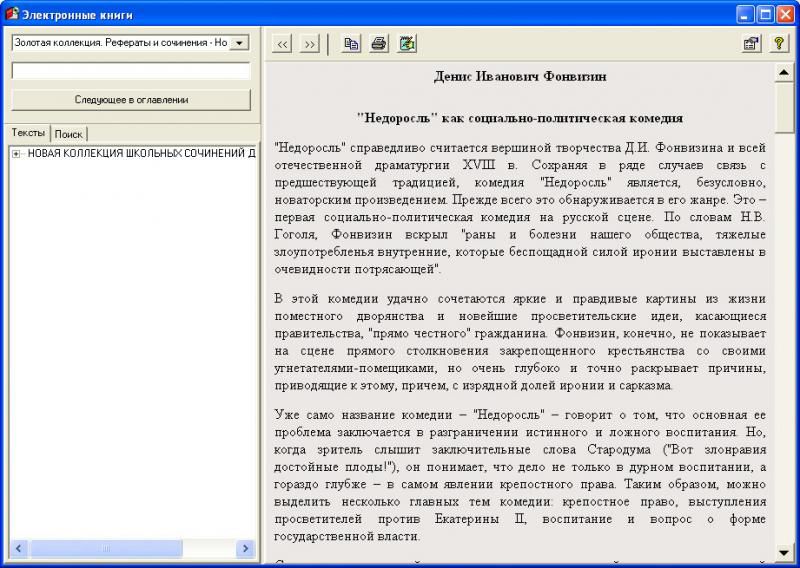Expand НОВАЯ КОЛЛЕКЦИЯ ШКОЛЬНЫХ СОЧИНЕНИЙ tree node

pyautogui.click(x=16, y=154)
